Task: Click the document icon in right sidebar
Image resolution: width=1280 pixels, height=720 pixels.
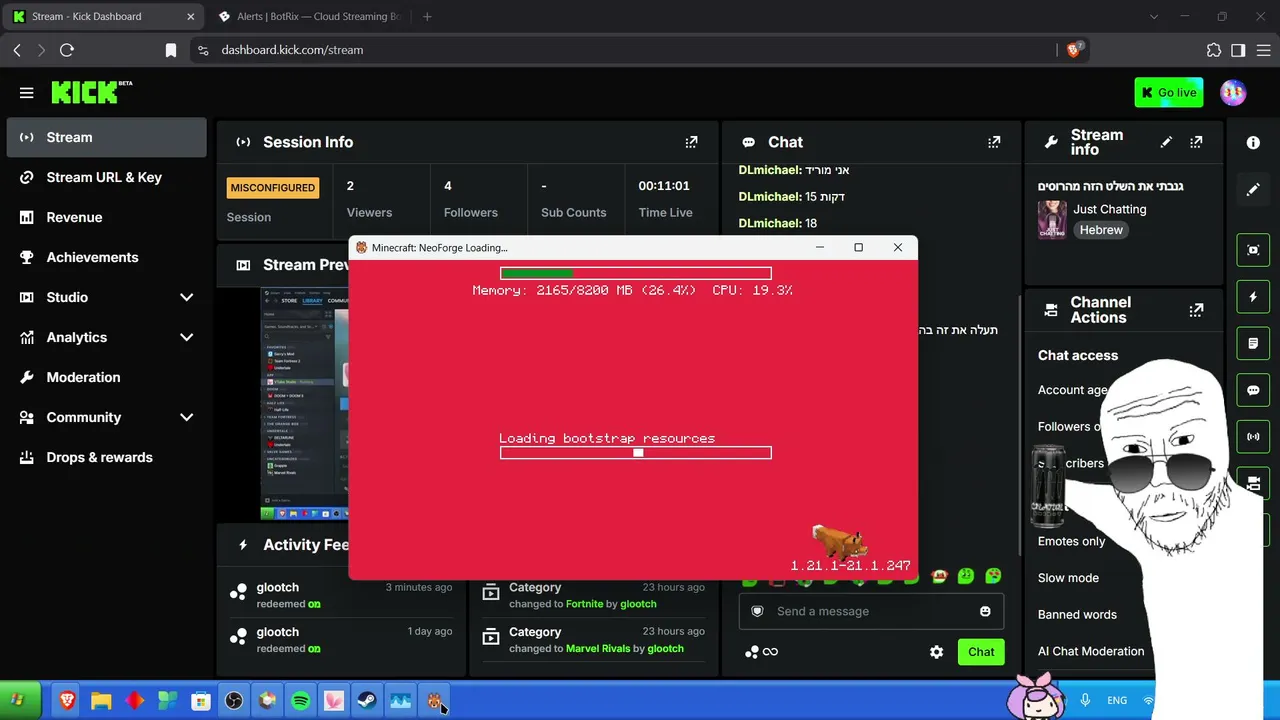Action: pyautogui.click(x=1253, y=343)
